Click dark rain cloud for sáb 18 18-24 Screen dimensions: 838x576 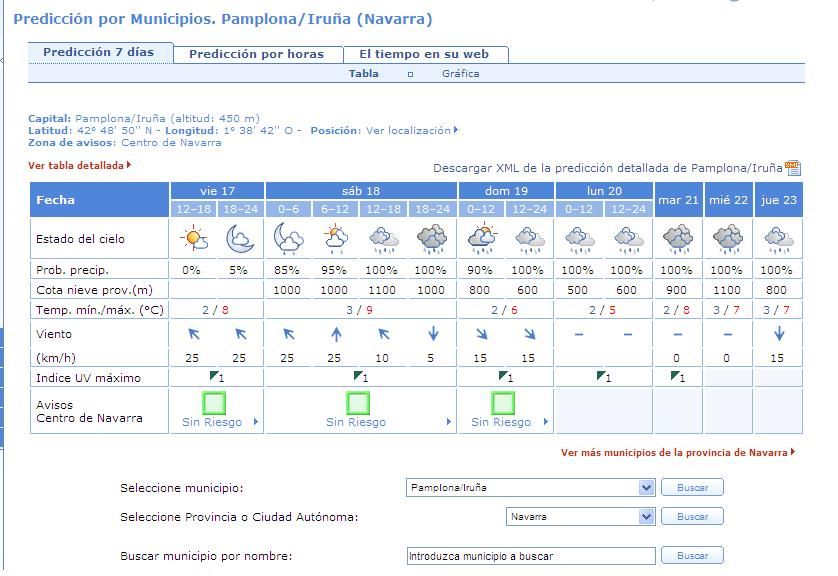point(432,238)
